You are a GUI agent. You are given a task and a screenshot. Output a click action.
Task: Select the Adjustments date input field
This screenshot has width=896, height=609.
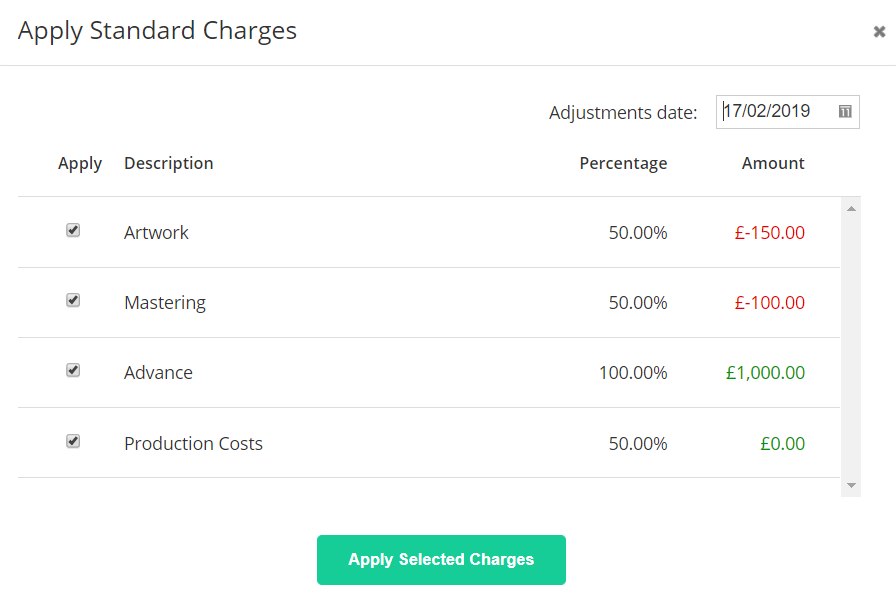(x=780, y=111)
